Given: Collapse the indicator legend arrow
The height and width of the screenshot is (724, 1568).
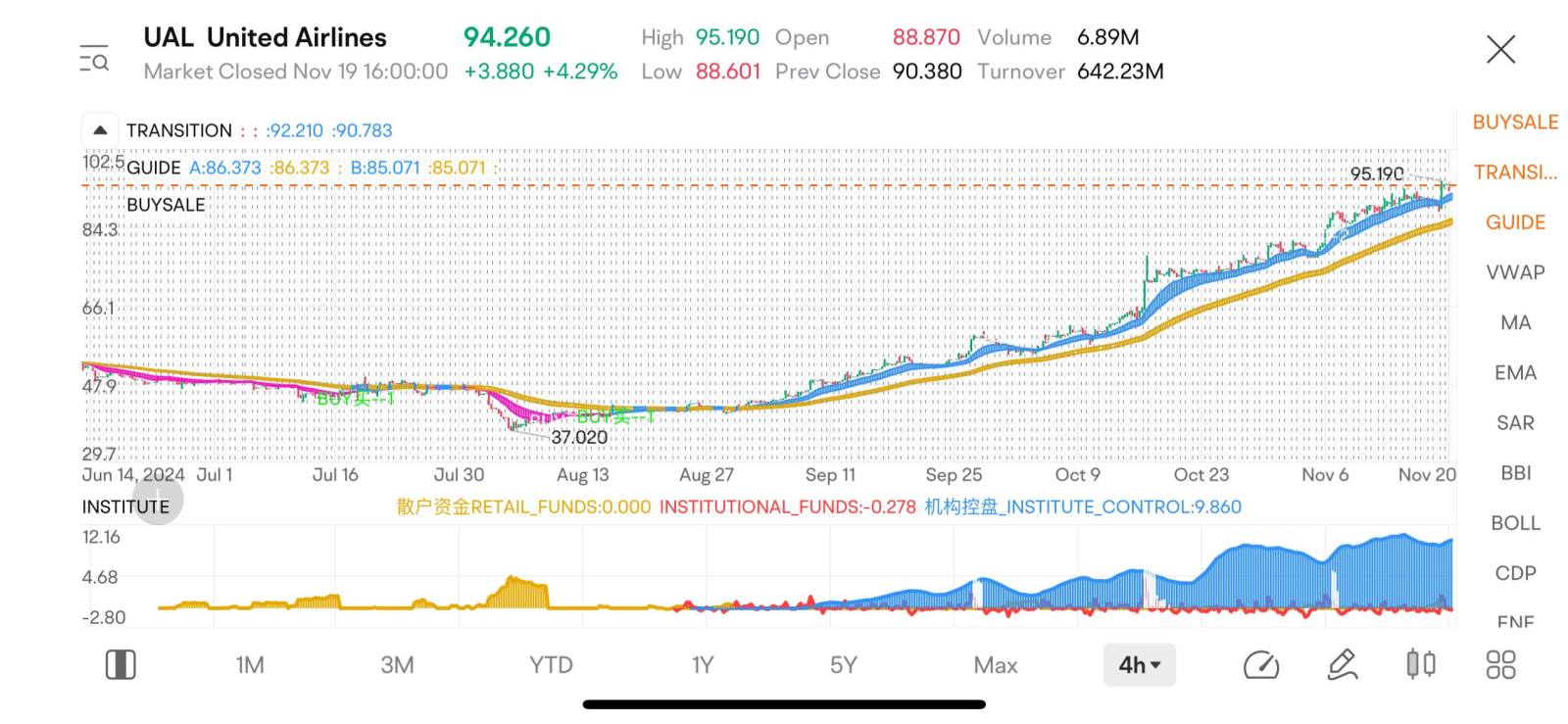Looking at the screenshot, I should [x=100, y=130].
